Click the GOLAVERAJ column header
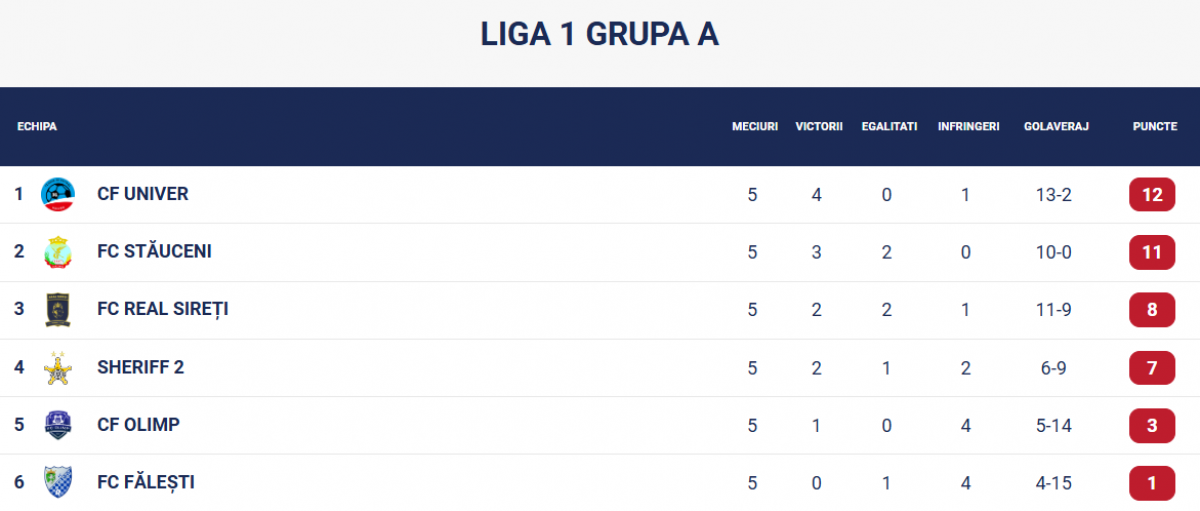Viewport: 1200px width, 511px height. (x=1056, y=127)
